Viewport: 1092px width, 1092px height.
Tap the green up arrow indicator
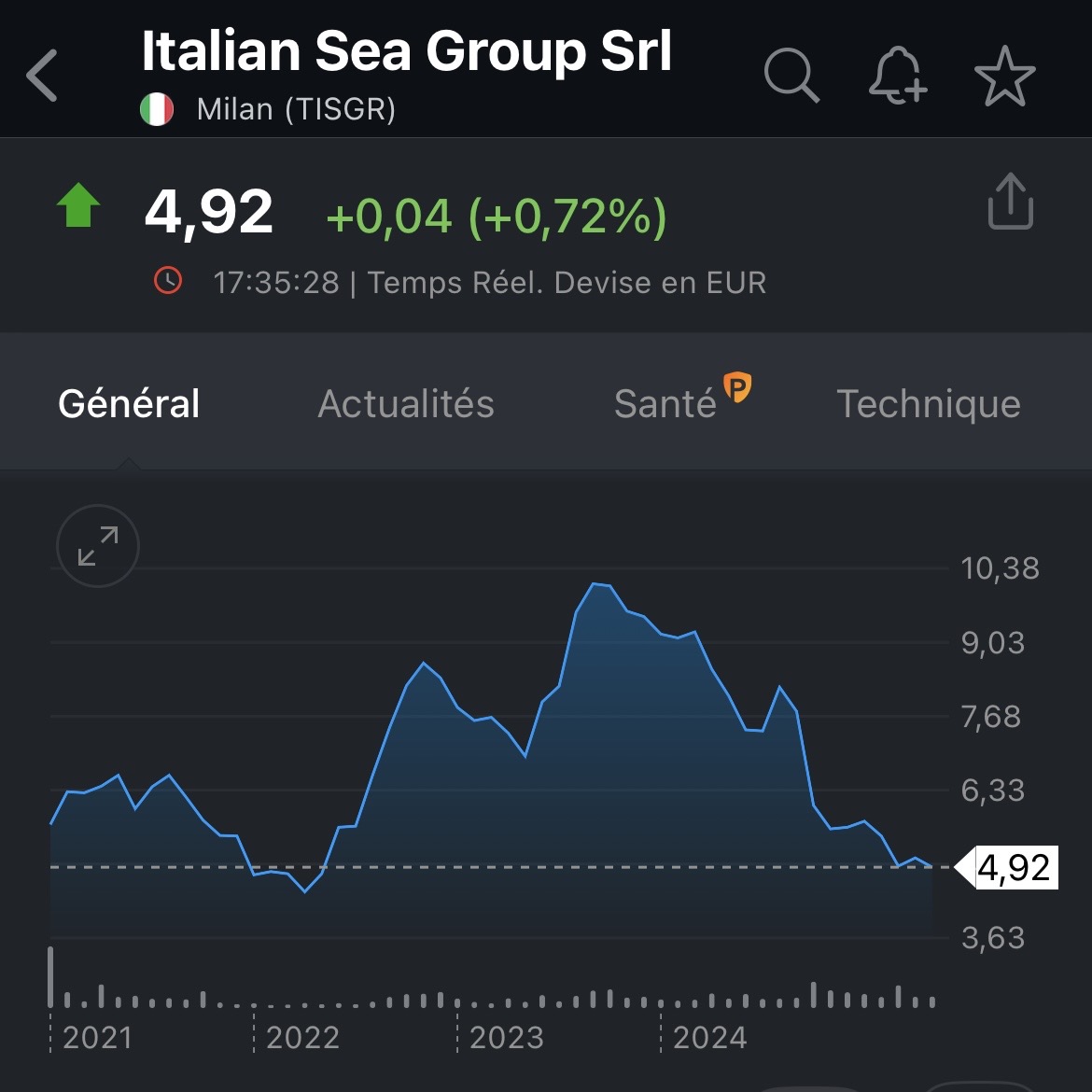click(x=79, y=205)
